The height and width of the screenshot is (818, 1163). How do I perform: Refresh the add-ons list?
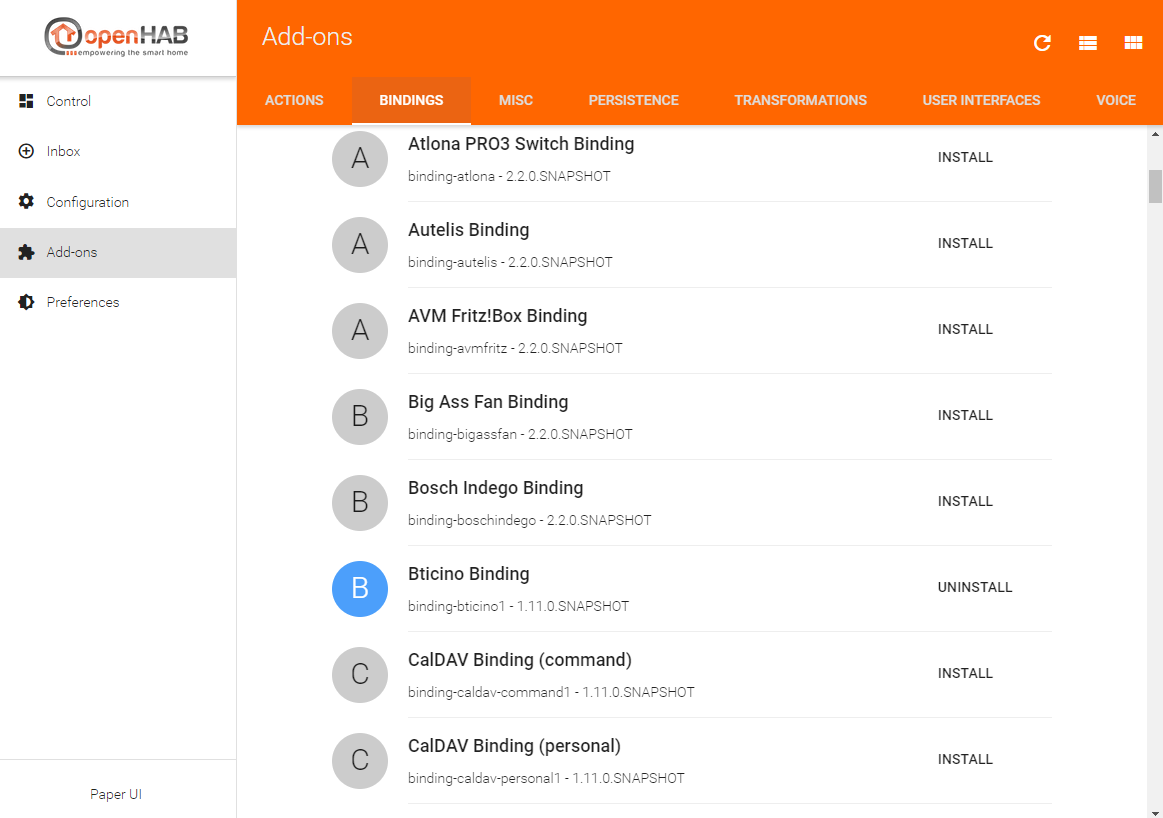1042,43
